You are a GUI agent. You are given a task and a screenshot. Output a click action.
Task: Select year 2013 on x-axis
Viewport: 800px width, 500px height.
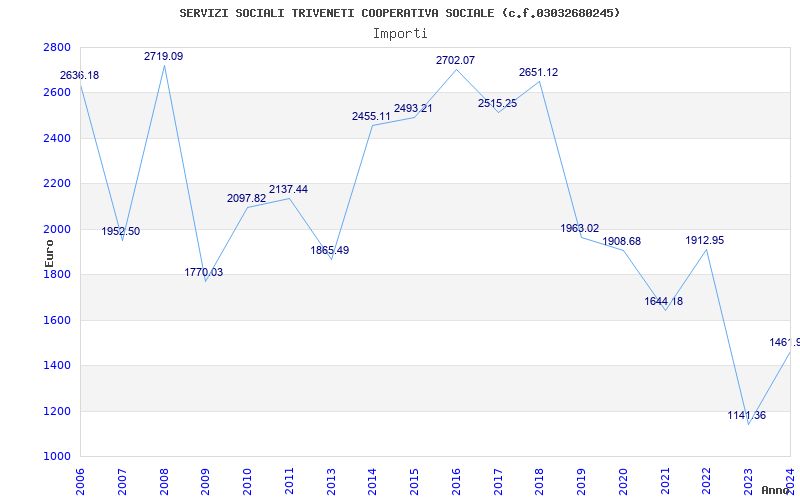tap(331, 482)
